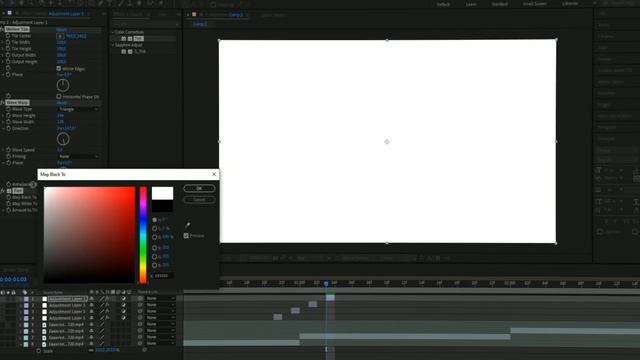Toggle stopwatch for Output Height property

pos(8,62)
